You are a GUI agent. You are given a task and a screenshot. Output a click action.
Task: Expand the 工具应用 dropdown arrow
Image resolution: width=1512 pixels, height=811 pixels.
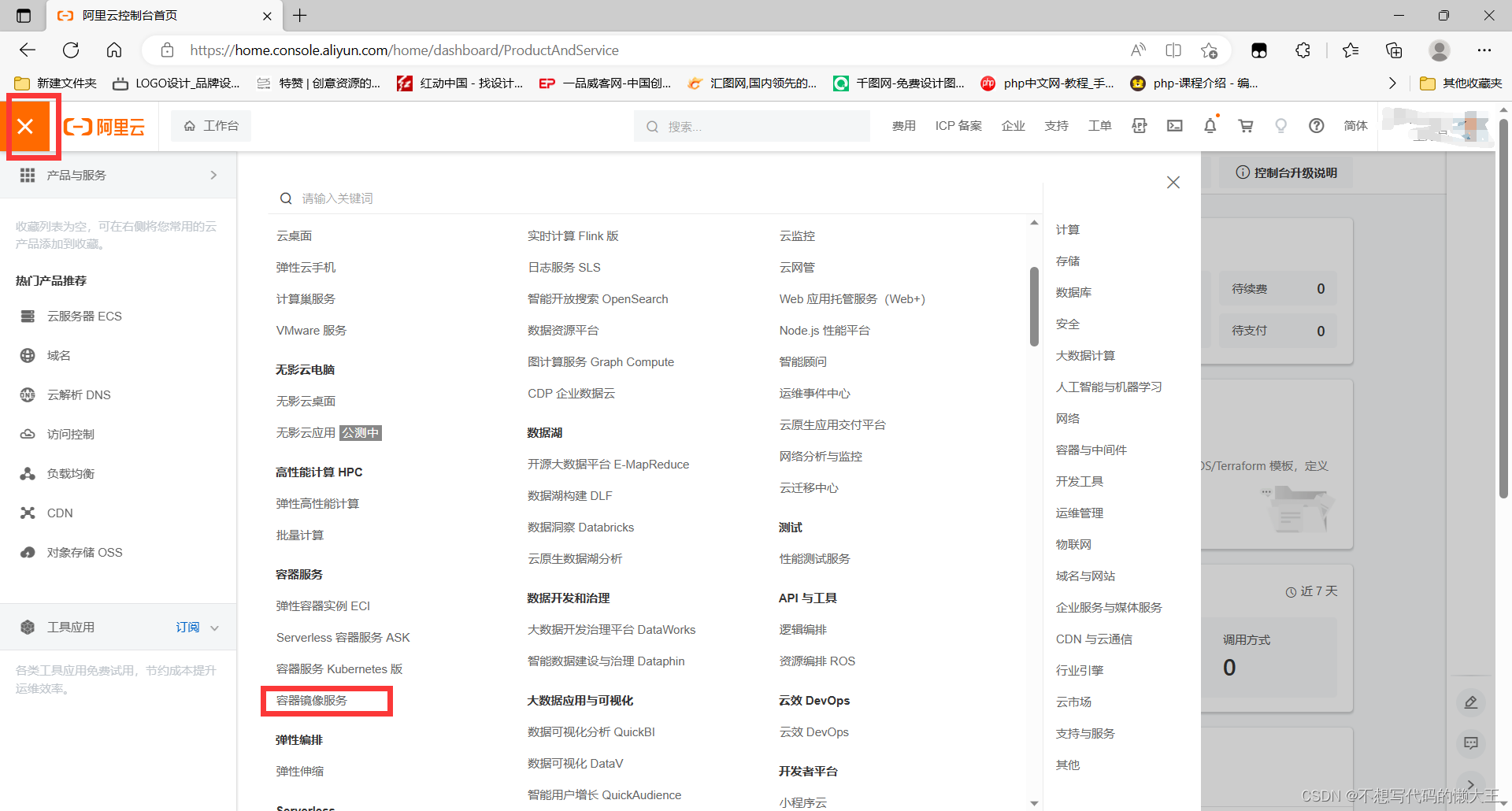point(214,628)
